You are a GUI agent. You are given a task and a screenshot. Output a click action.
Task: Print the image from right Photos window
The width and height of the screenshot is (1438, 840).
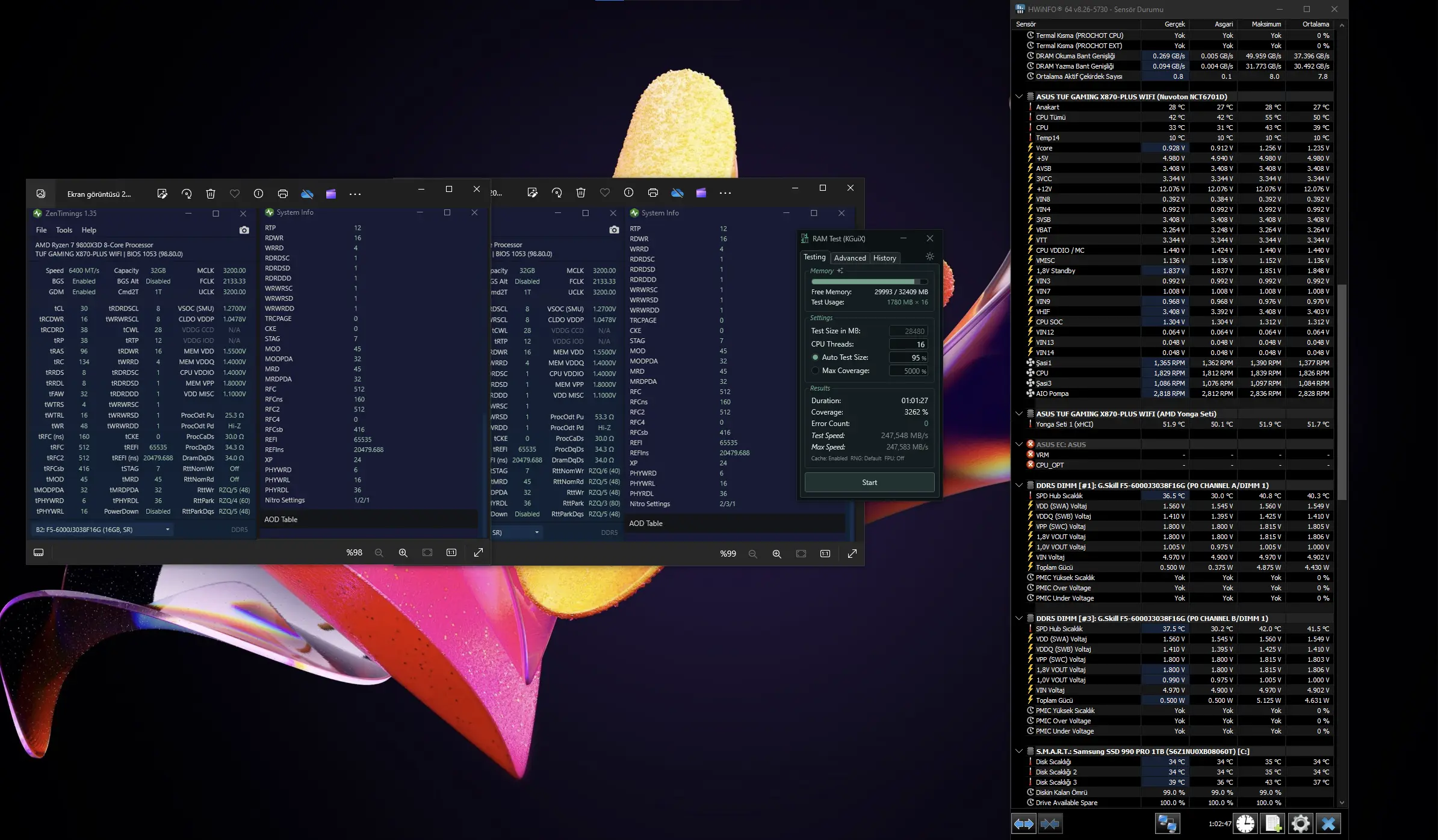(x=653, y=193)
